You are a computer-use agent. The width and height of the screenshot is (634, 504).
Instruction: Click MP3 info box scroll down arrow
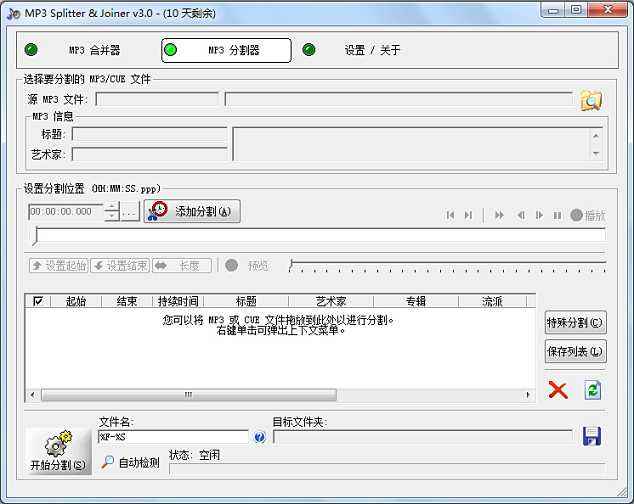click(x=597, y=153)
